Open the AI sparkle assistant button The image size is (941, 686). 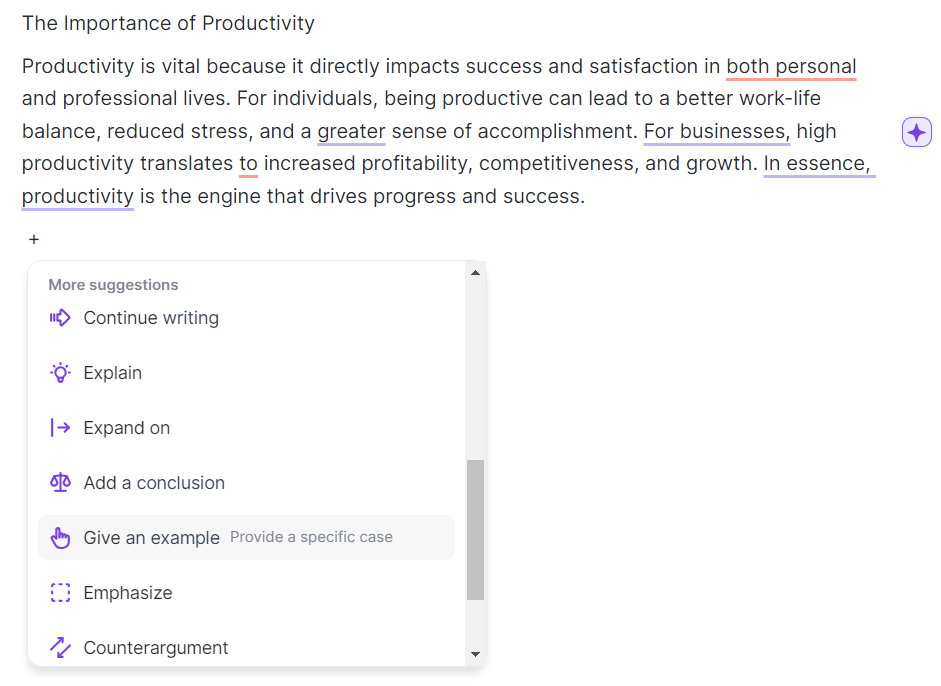(x=916, y=132)
